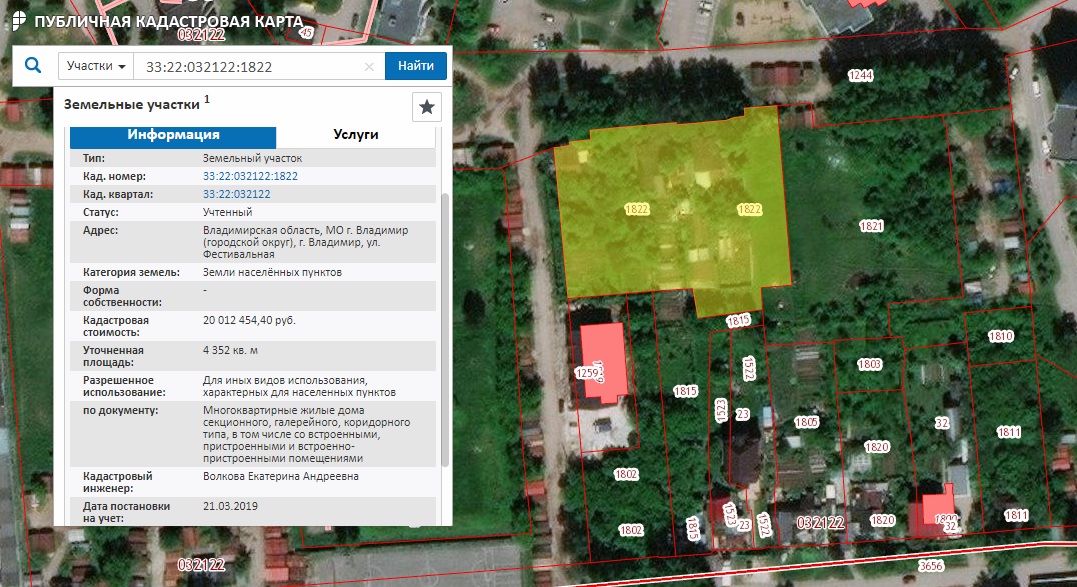Viewport: 1077px width, 587px height.
Task: Select parcel label 3656 at the bottom right
Action: tap(930, 566)
